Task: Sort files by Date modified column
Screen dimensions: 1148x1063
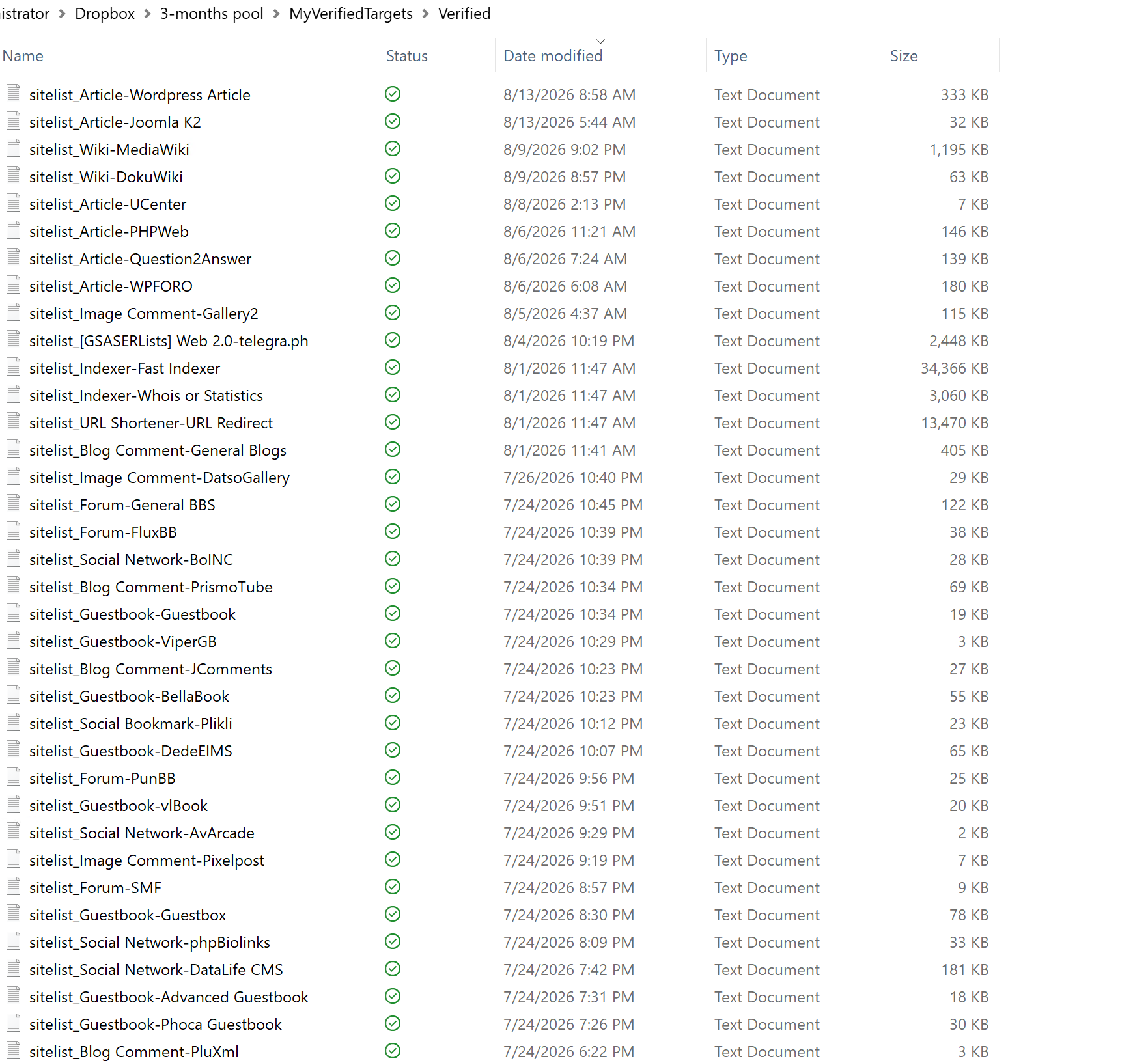Action: tap(553, 56)
